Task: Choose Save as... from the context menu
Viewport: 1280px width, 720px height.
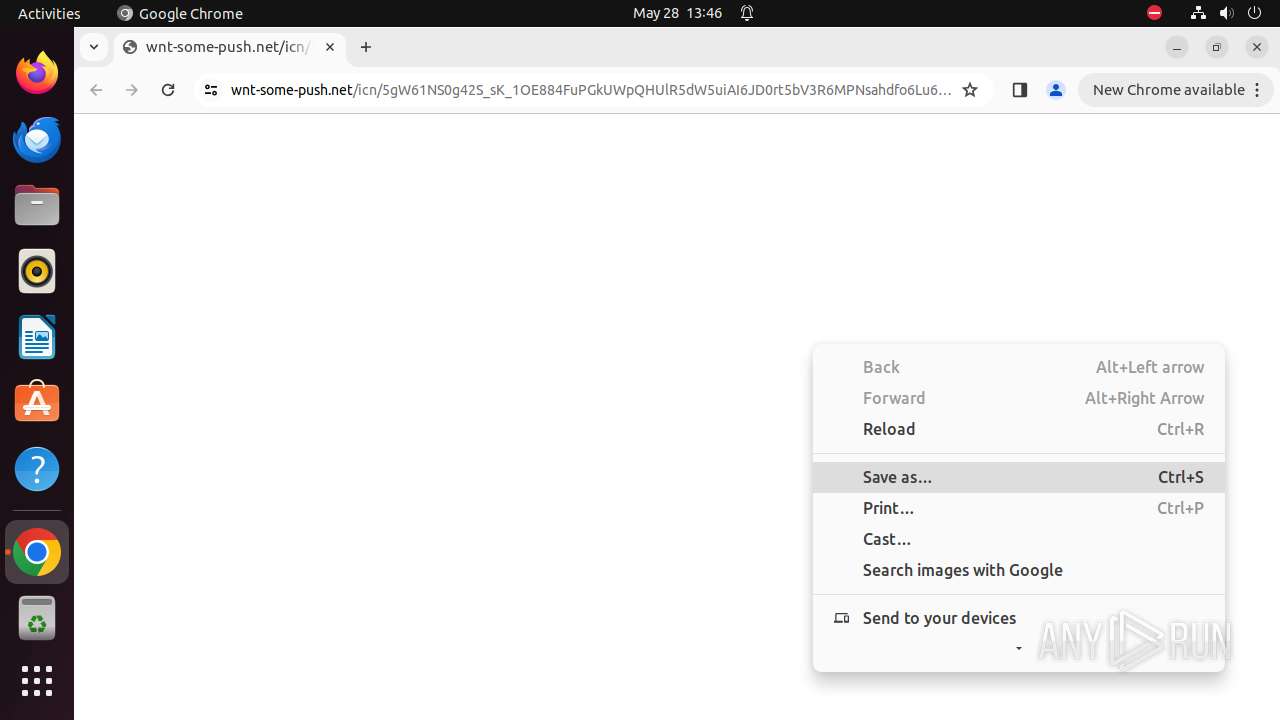Action: tap(1019, 477)
